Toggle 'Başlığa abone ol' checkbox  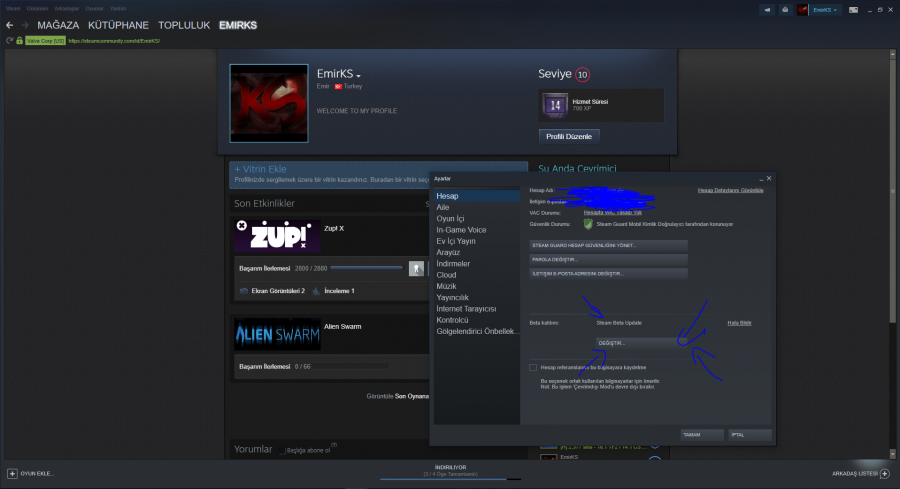pos(282,451)
